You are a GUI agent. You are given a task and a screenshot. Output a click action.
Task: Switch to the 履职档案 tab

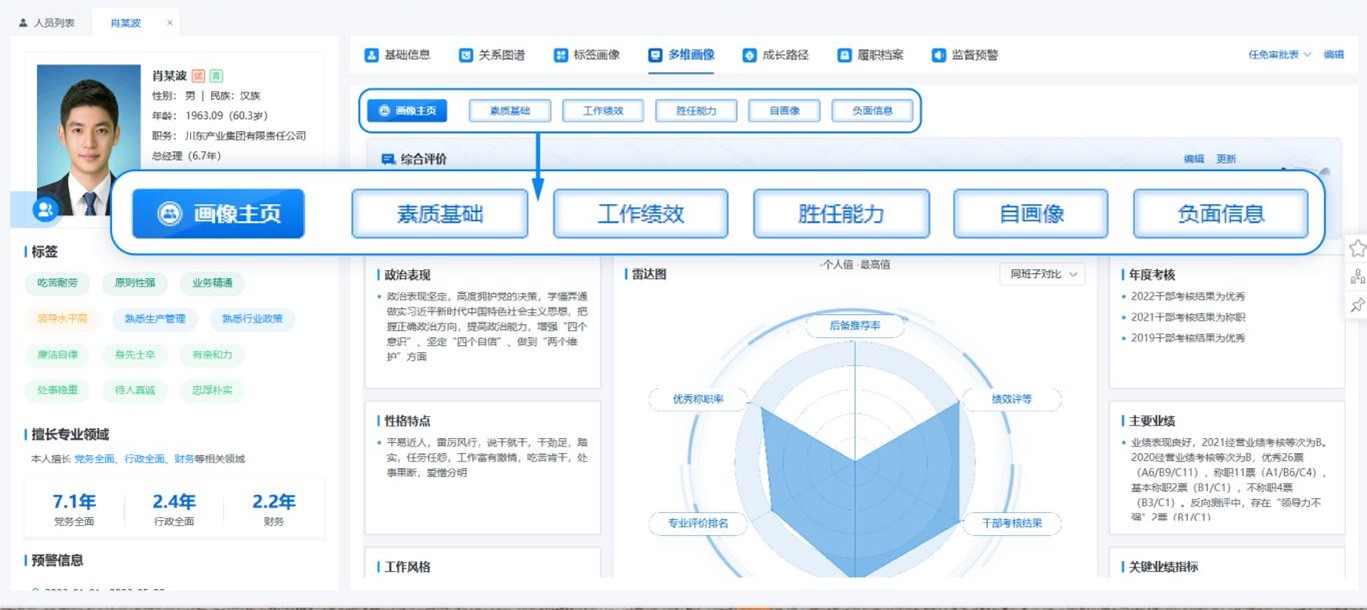pyautogui.click(x=869, y=55)
